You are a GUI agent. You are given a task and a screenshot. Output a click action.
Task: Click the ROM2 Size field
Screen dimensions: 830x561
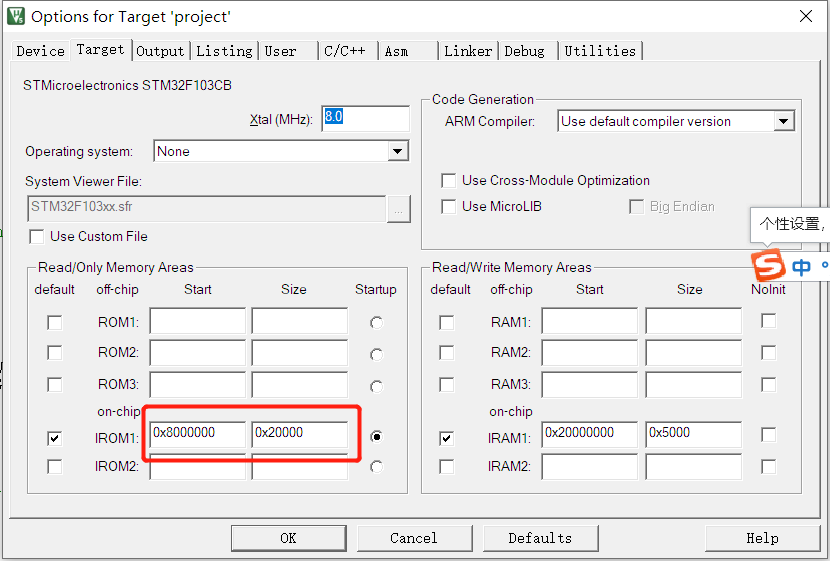point(300,352)
